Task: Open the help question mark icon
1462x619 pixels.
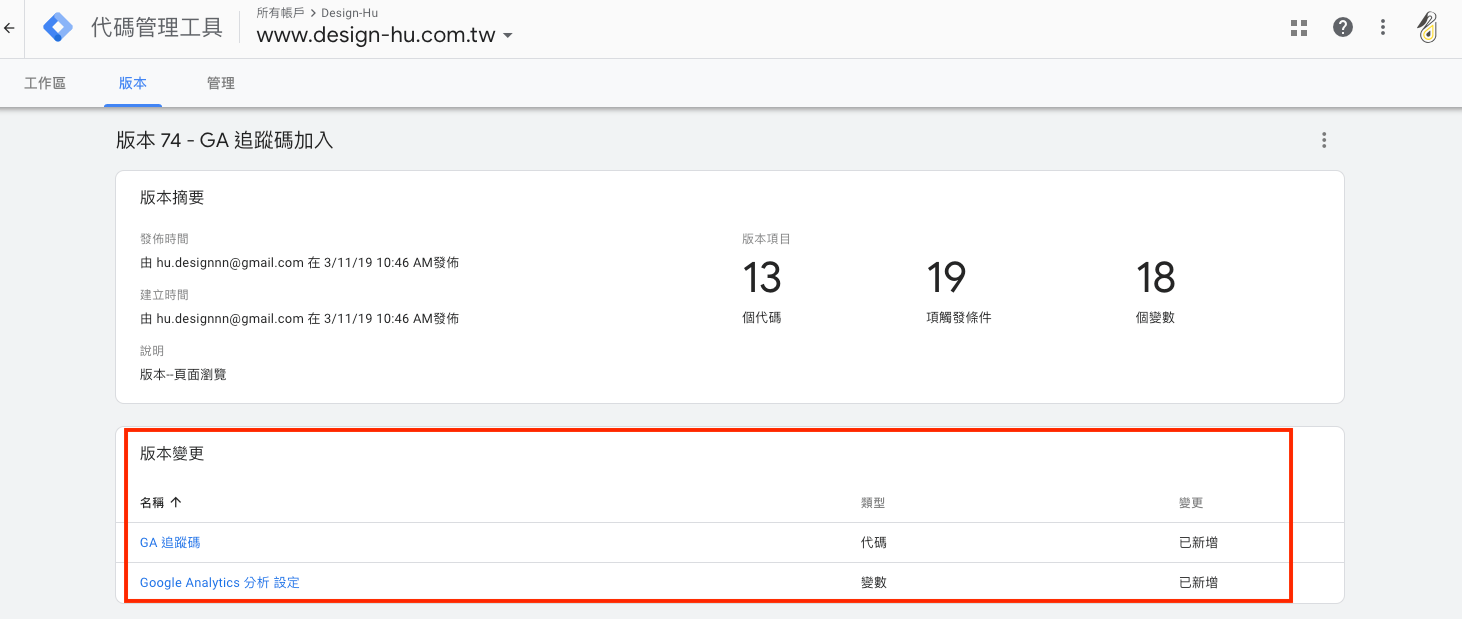Action: click(1343, 28)
